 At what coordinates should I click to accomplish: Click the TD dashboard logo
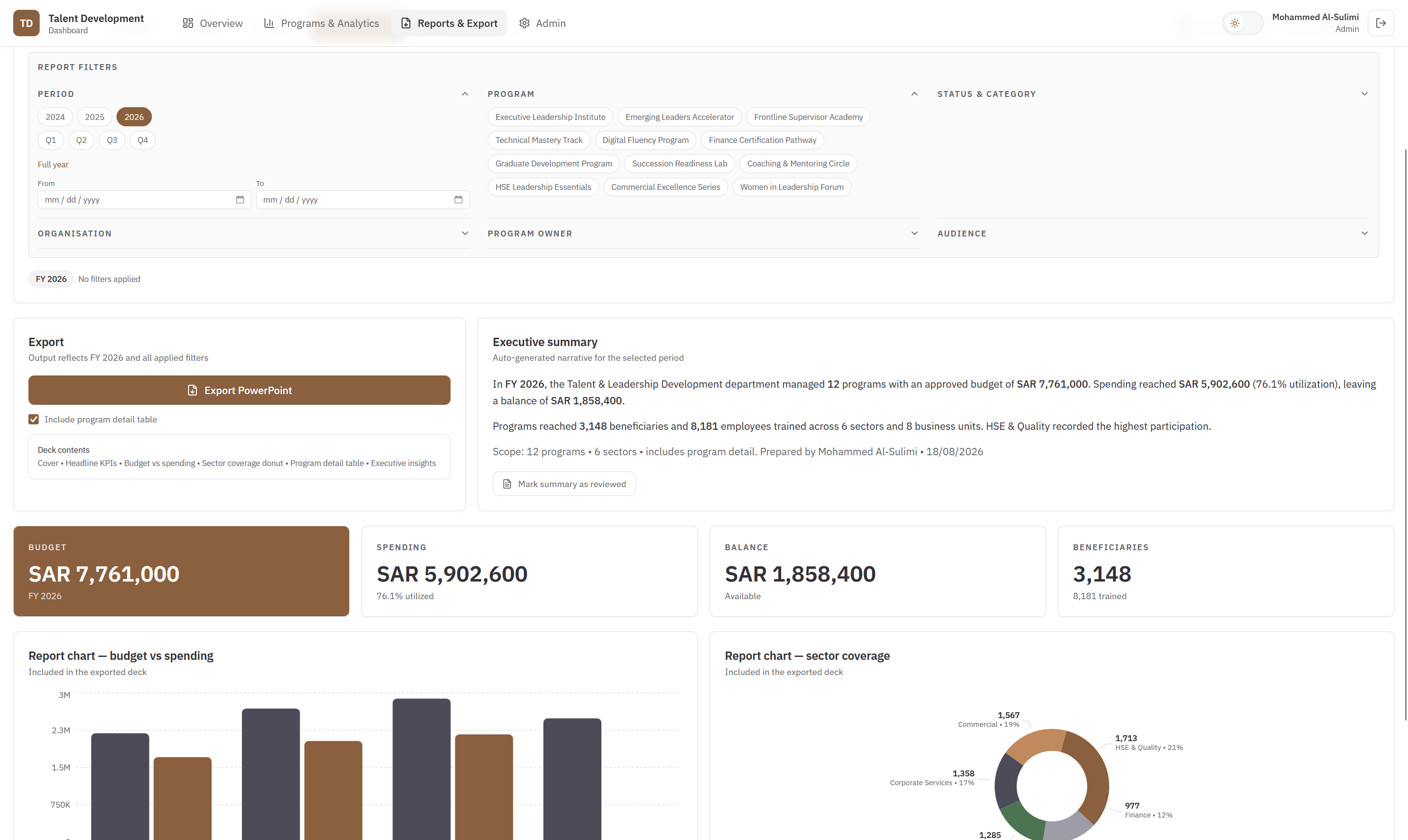[26, 23]
